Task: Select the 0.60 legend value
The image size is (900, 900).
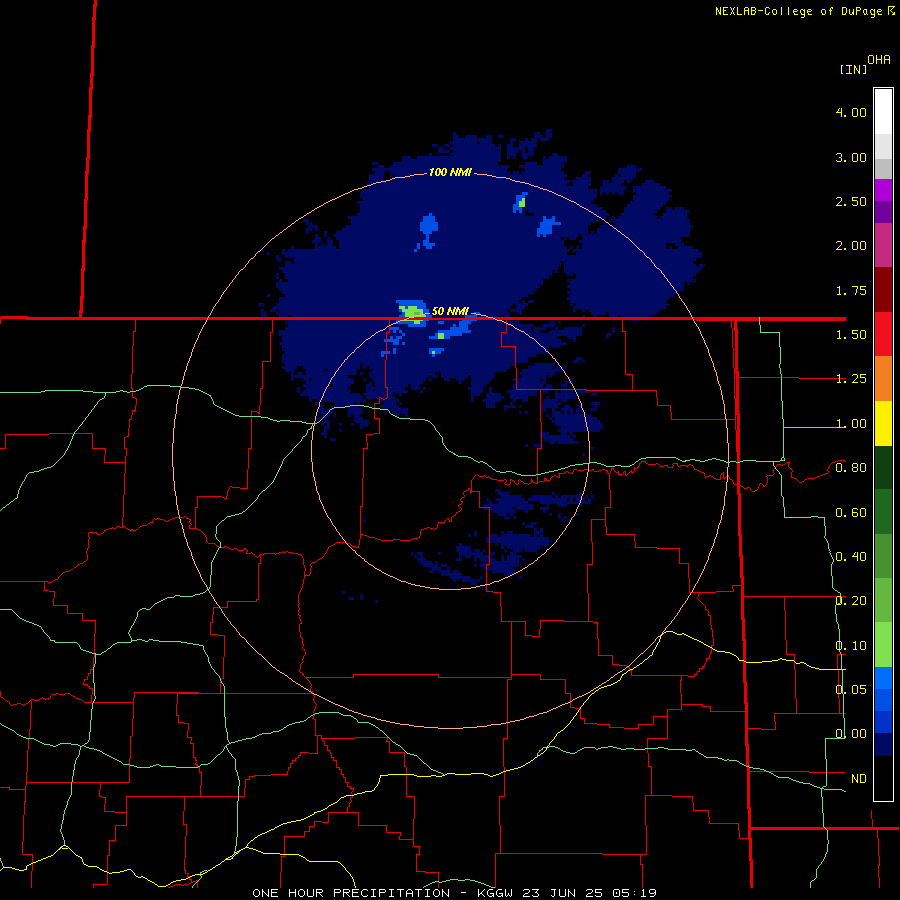Action: click(851, 513)
